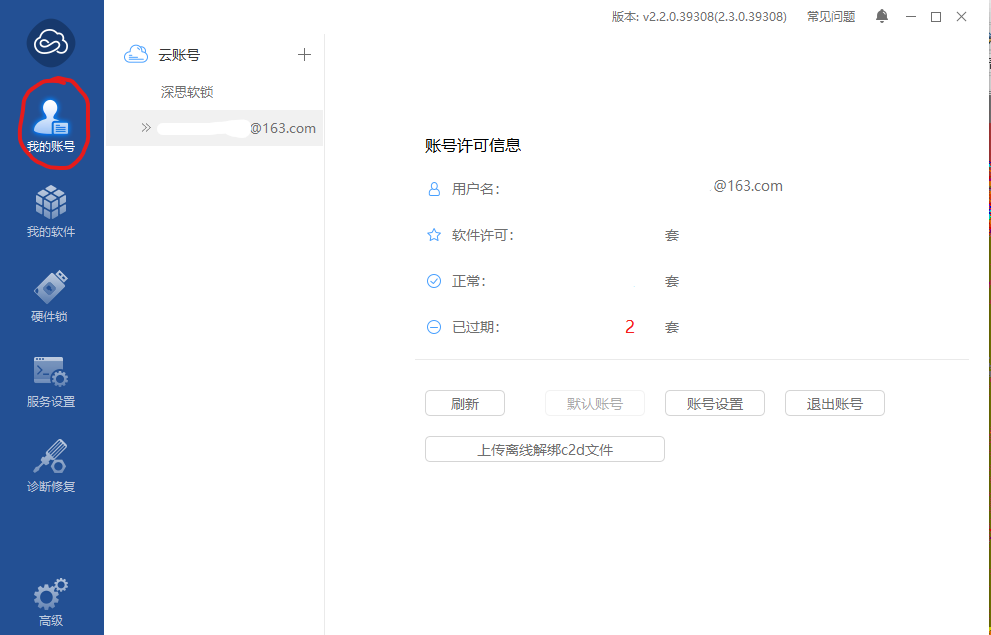Click 退出账号 to log out
This screenshot has width=991, height=635.
click(835, 404)
